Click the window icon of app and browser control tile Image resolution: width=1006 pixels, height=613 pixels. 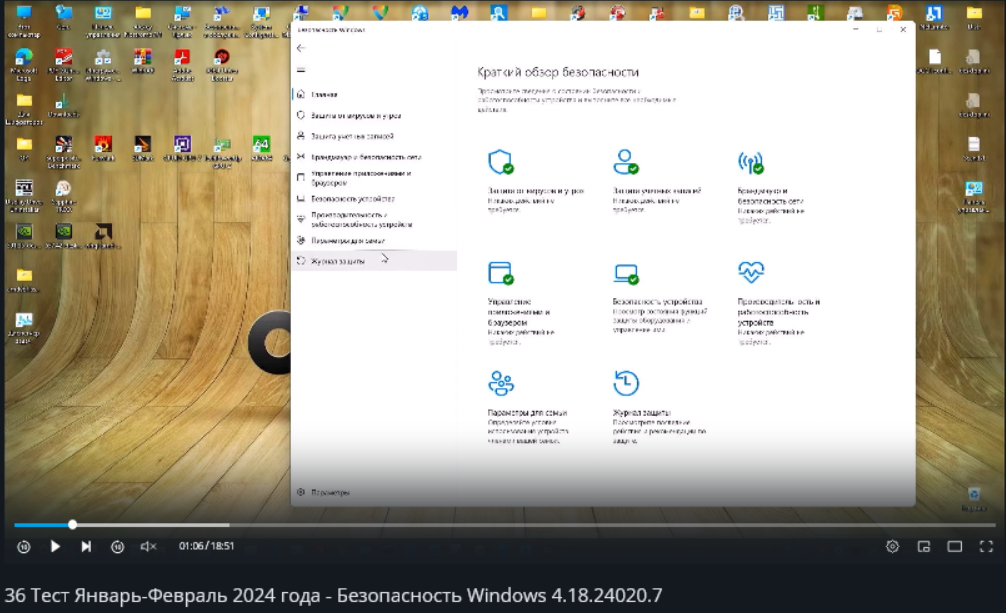[500, 273]
